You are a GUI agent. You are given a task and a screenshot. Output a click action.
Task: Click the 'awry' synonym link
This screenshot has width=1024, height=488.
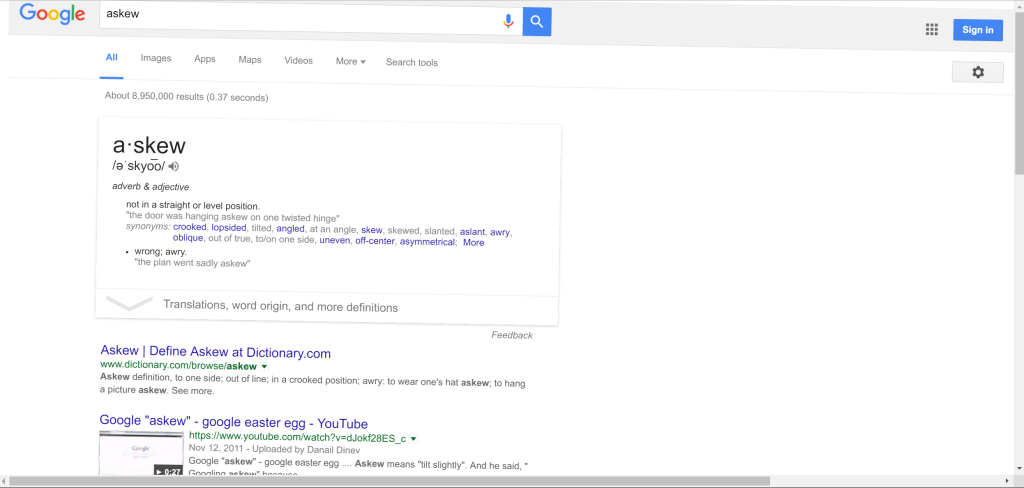500,233
